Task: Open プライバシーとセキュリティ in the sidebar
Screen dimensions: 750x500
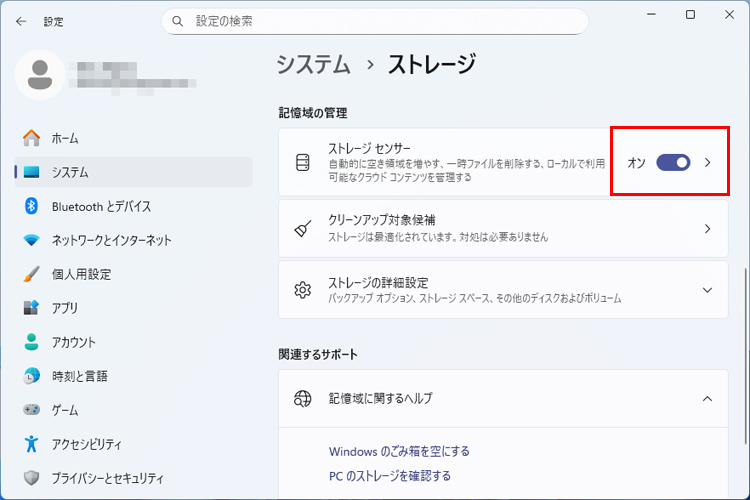Action: [x=107, y=478]
